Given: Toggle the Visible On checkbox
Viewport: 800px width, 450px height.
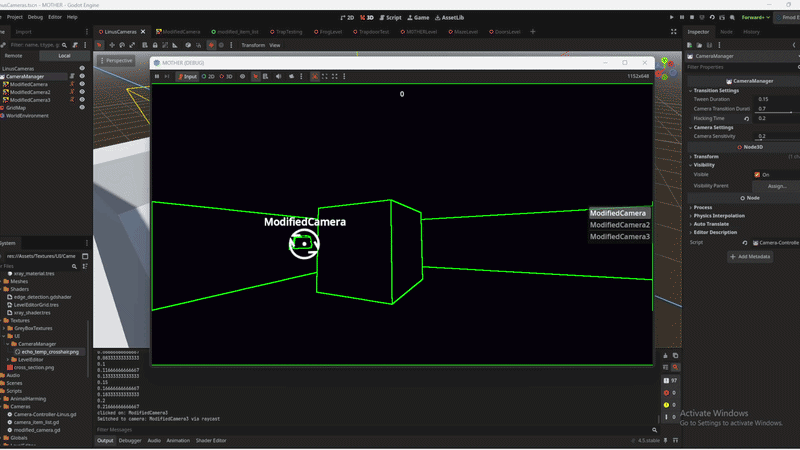Looking at the screenshot, I should [757, 174].
